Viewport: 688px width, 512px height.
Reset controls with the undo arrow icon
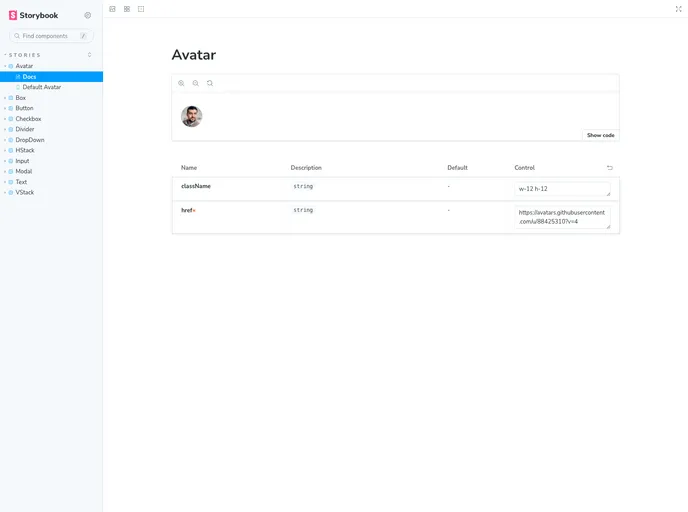610,168
